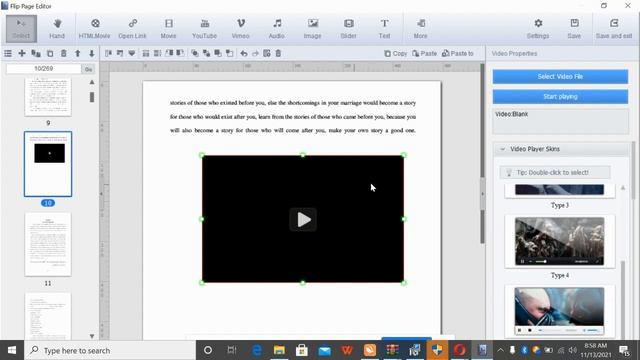Click the Copy button
640x360 pixels.
[396, 53]
